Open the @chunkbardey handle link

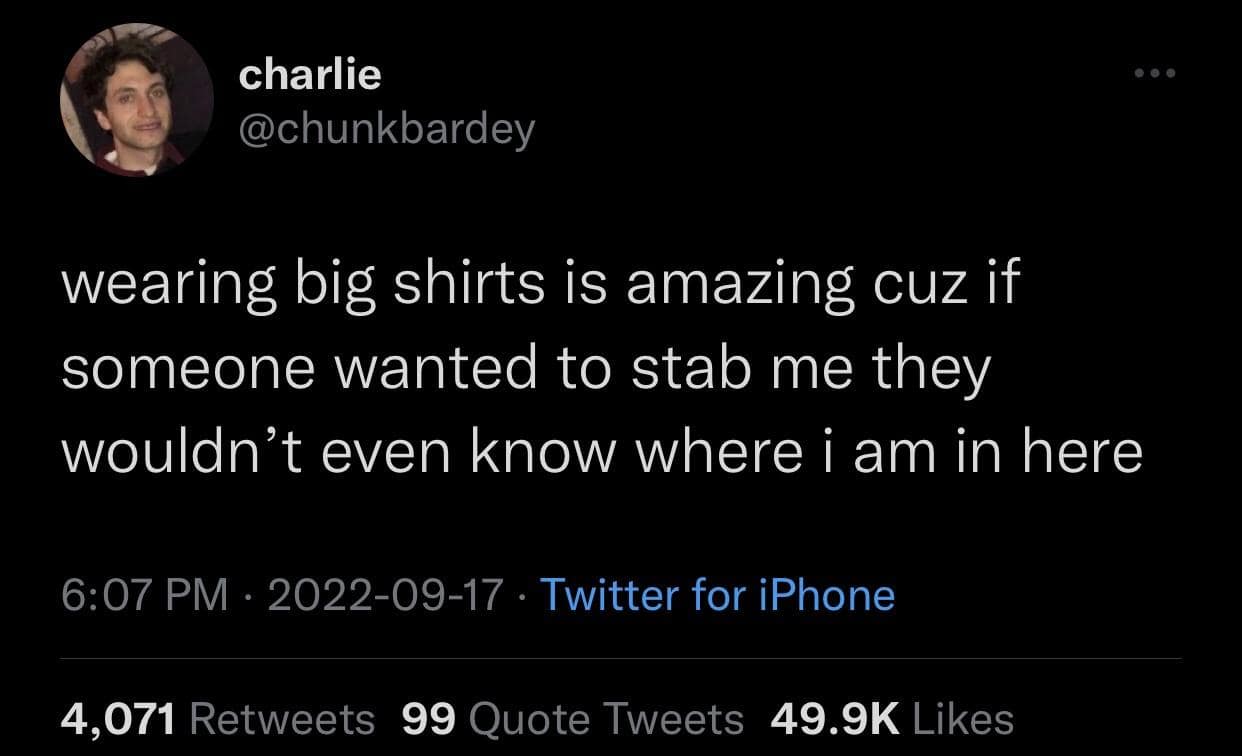coord(387,129)
